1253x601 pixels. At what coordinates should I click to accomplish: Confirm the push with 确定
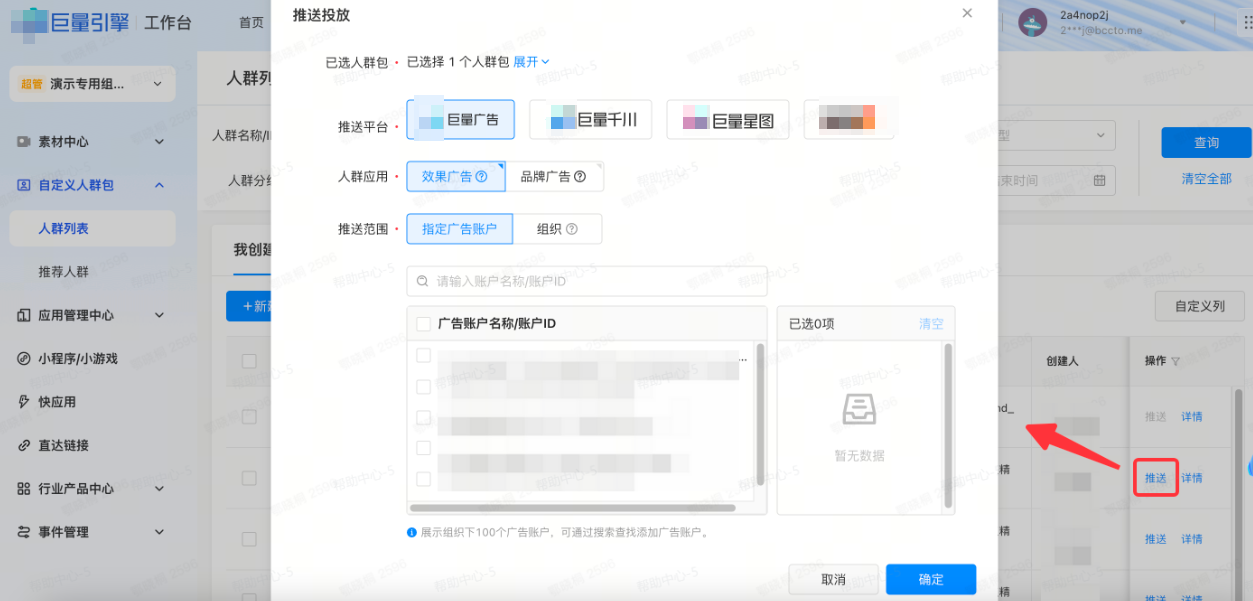(931, 579)
